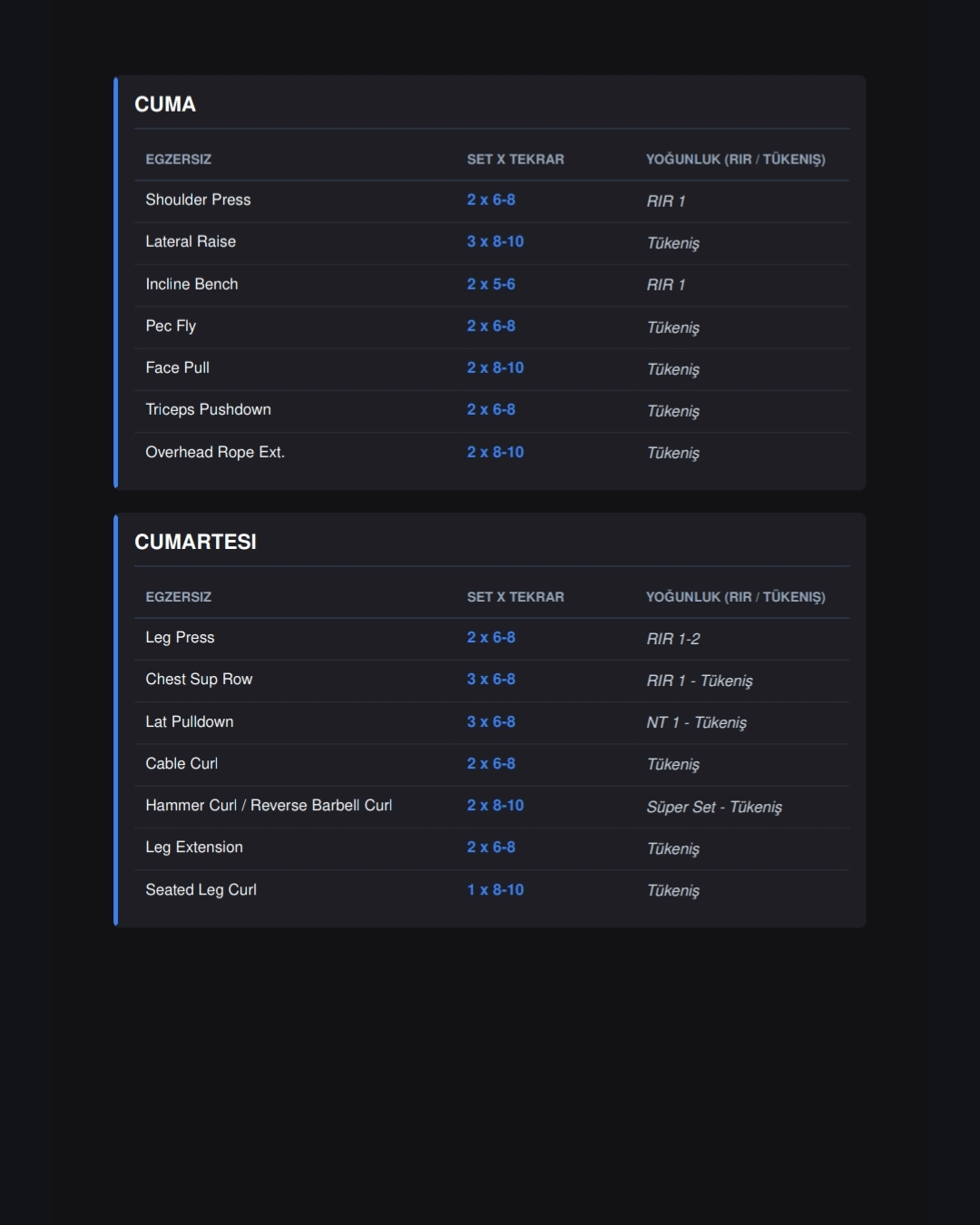Image resolution: width=980 pixels, height=1225 pixels.
Task: Click Hammer Curl / Reverse Barbell Curl row
Action: pyautogui.click(x=492, y=806)
